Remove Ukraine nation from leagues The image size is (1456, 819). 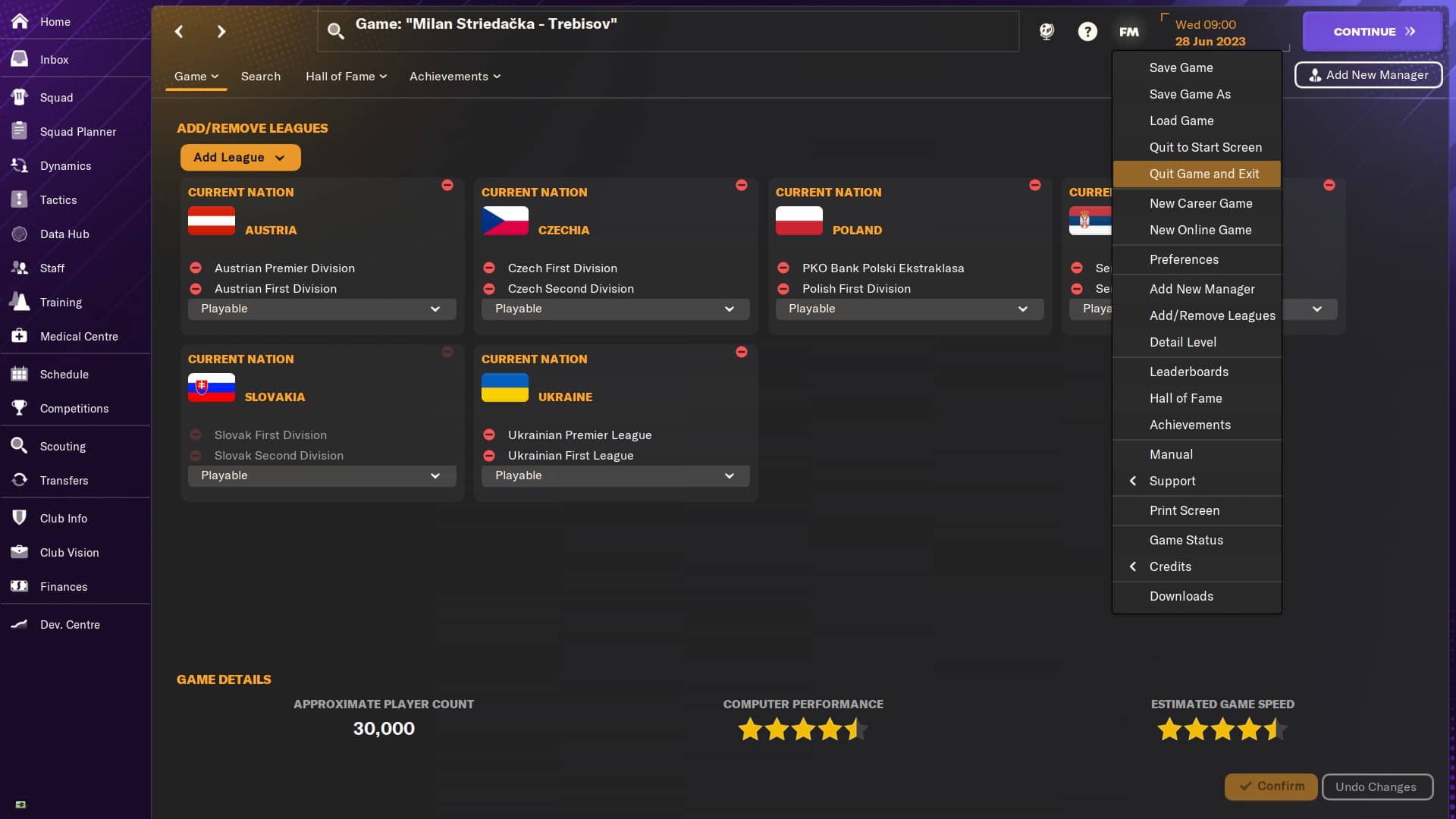[742, 352]
